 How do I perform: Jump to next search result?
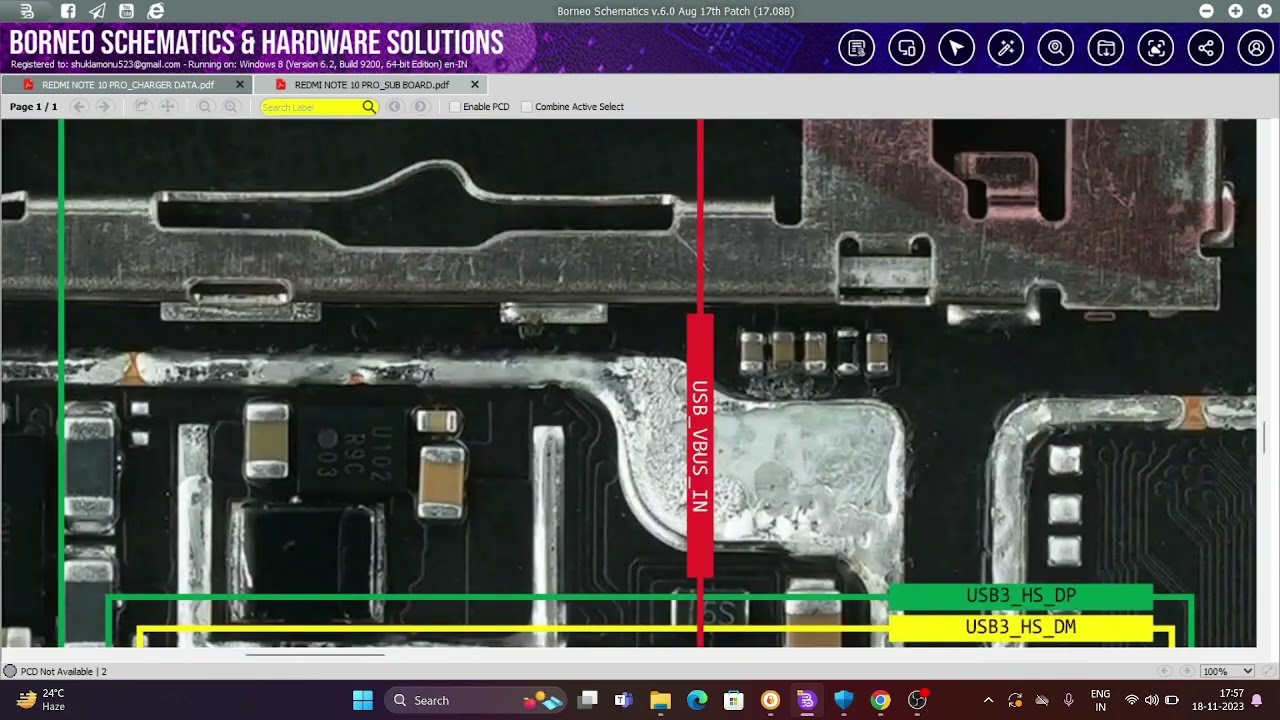click(x=421, y=107)
